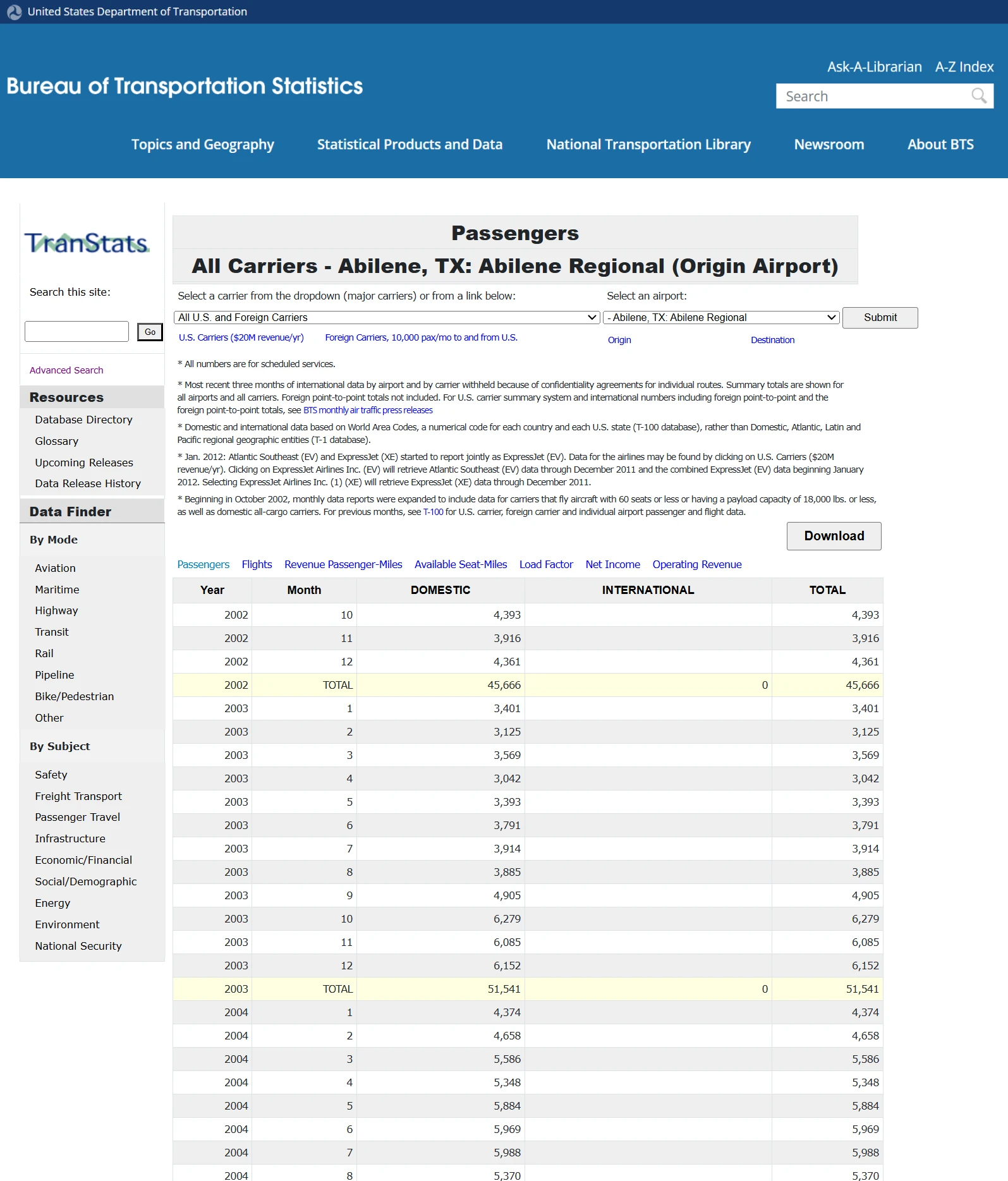Click the Download button

[x=834, y=536]
